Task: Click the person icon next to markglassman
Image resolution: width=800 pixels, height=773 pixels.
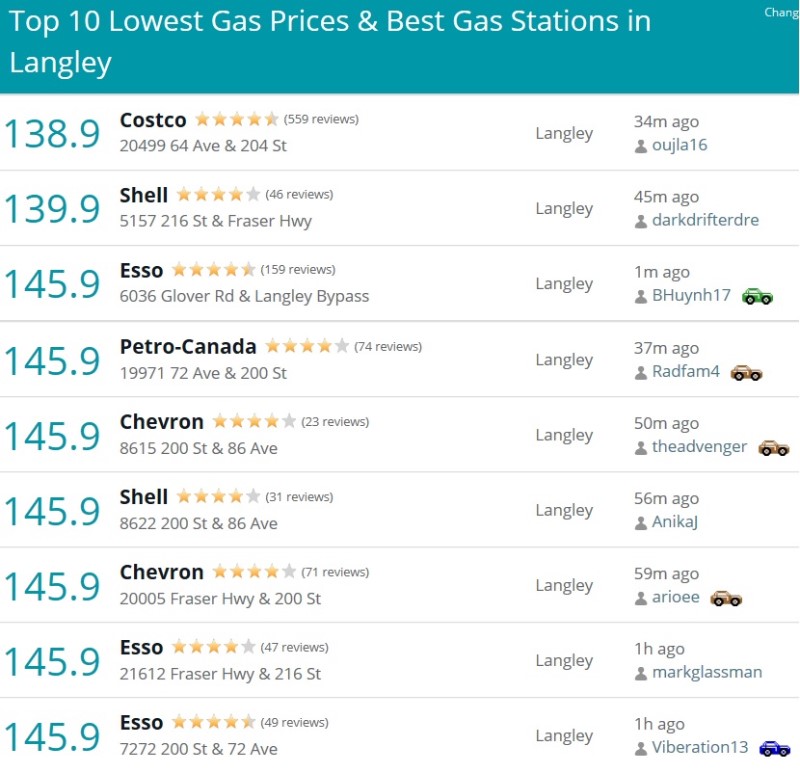Action: pyautogui.click(x=641, y=674)
